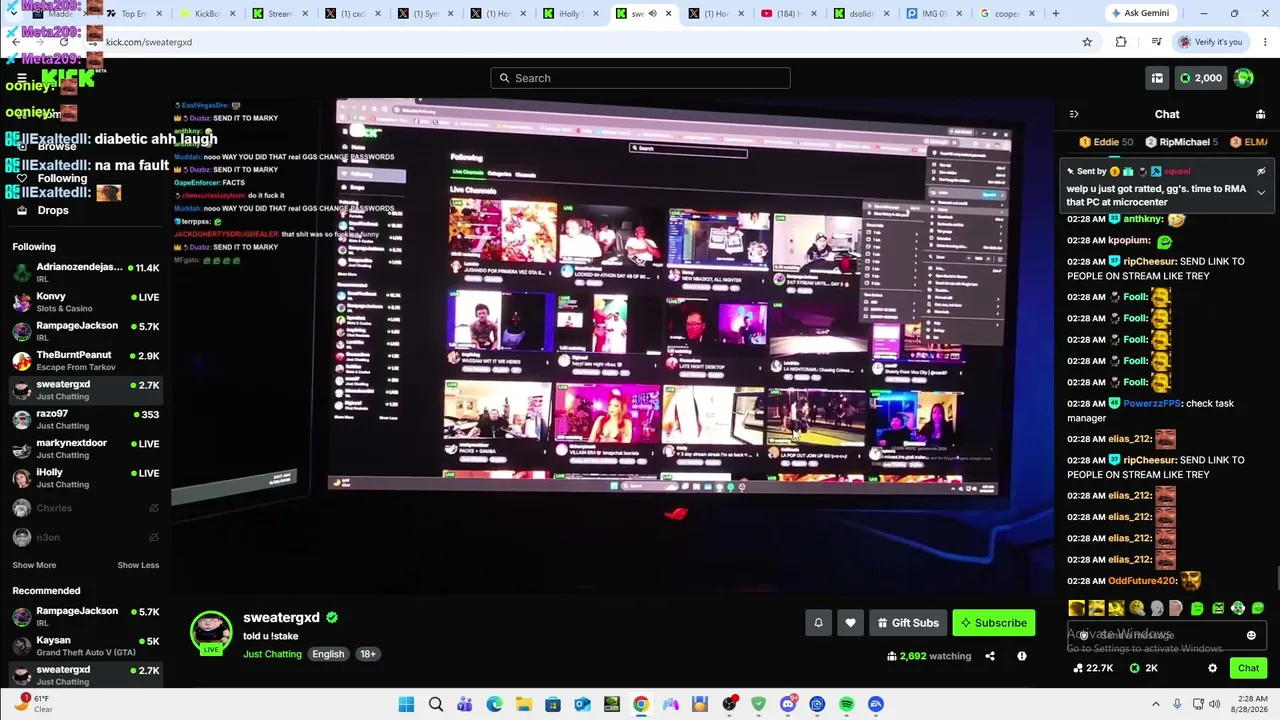1280x720 pixels.
Task: Collapse the chat panel with the arrow icon
Action: click(x=1074, y=114)
